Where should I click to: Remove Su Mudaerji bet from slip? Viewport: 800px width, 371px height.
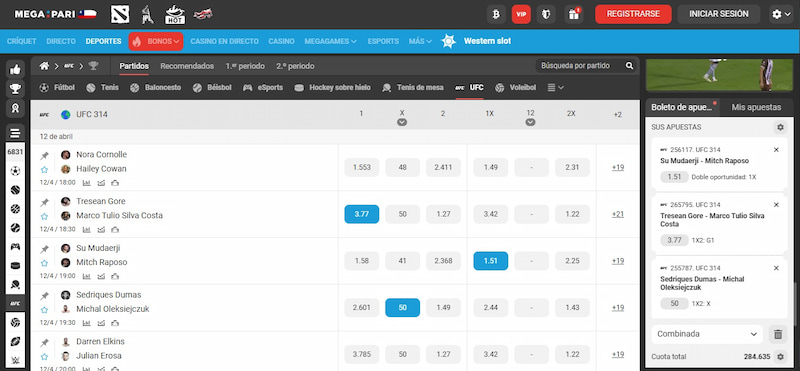coord(776,150)
